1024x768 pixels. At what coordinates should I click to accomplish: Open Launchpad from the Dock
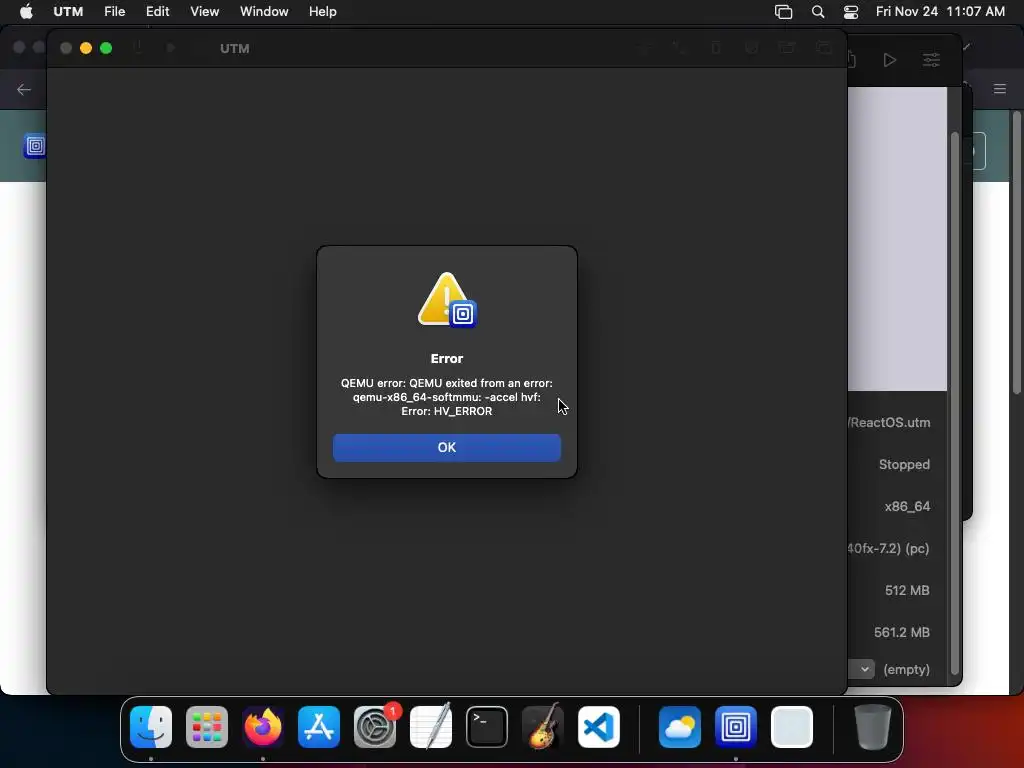207,727
